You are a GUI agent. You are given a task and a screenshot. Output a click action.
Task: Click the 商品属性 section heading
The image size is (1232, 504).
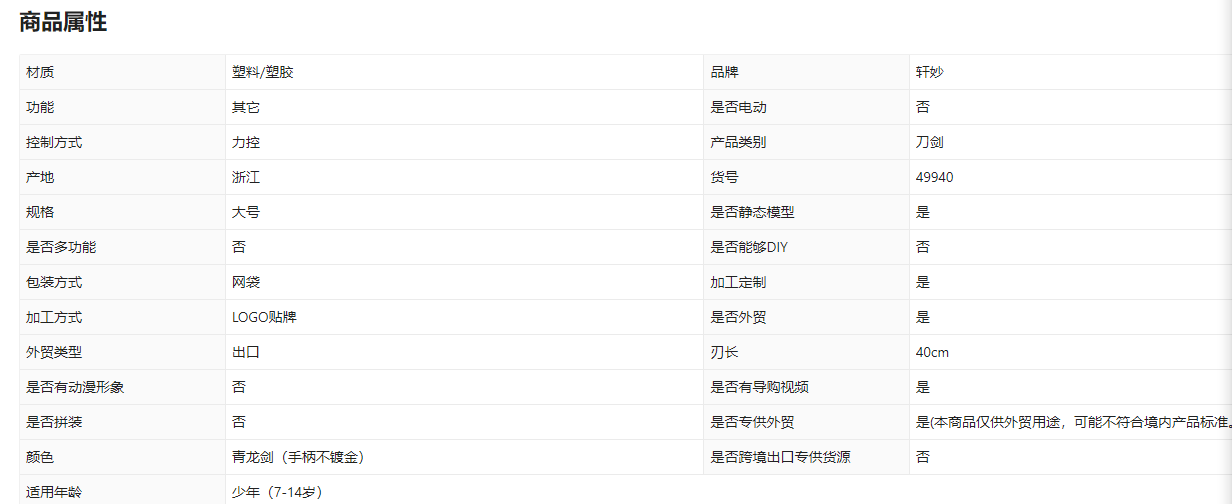click(63, 23)
